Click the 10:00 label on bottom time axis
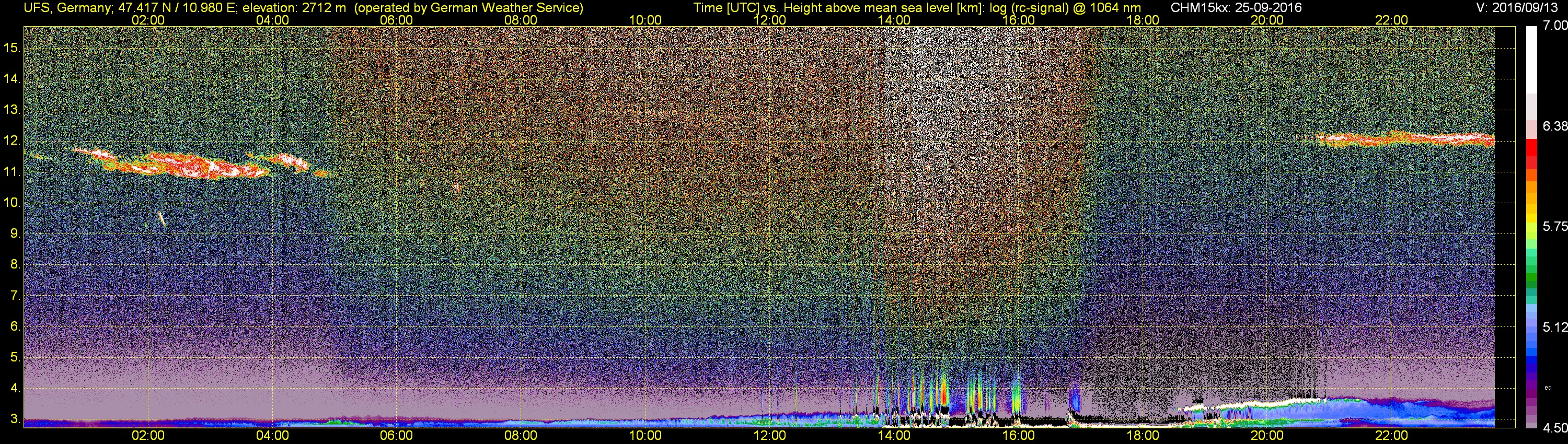1568x444 pixels. pos(645,436)
